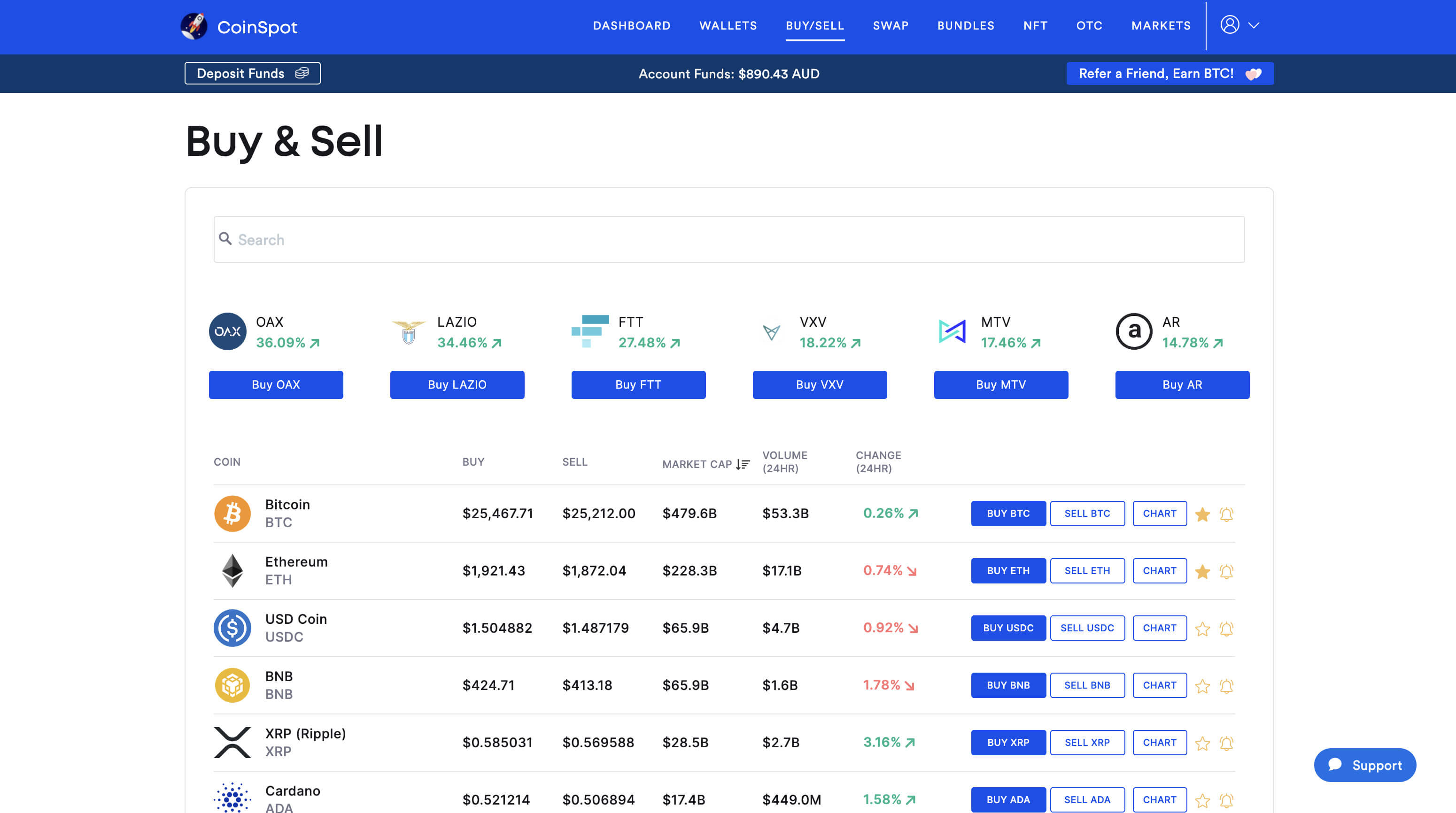Click the Buy FTT button

click(x=638, y=385)
